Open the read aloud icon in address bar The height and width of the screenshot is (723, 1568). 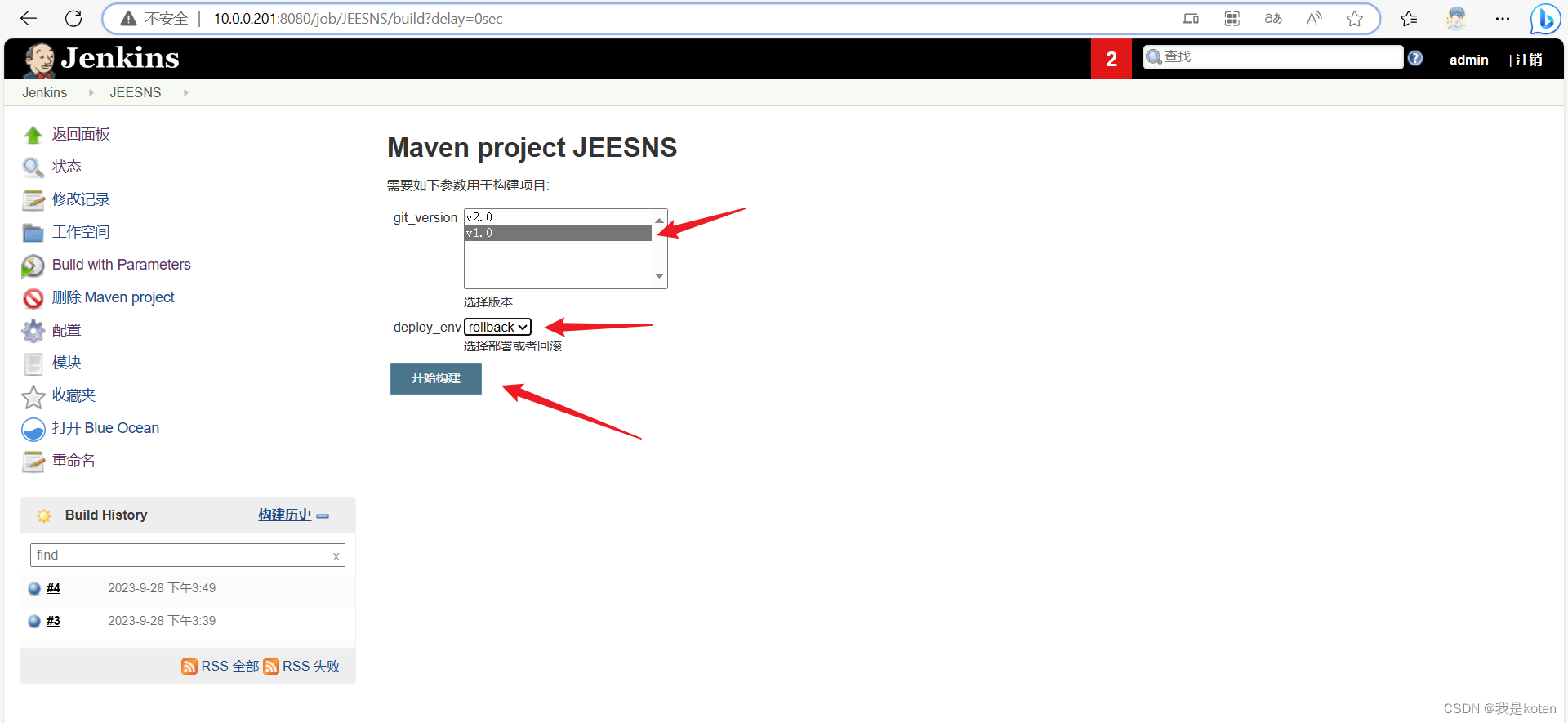click(x=1314, y=18)
